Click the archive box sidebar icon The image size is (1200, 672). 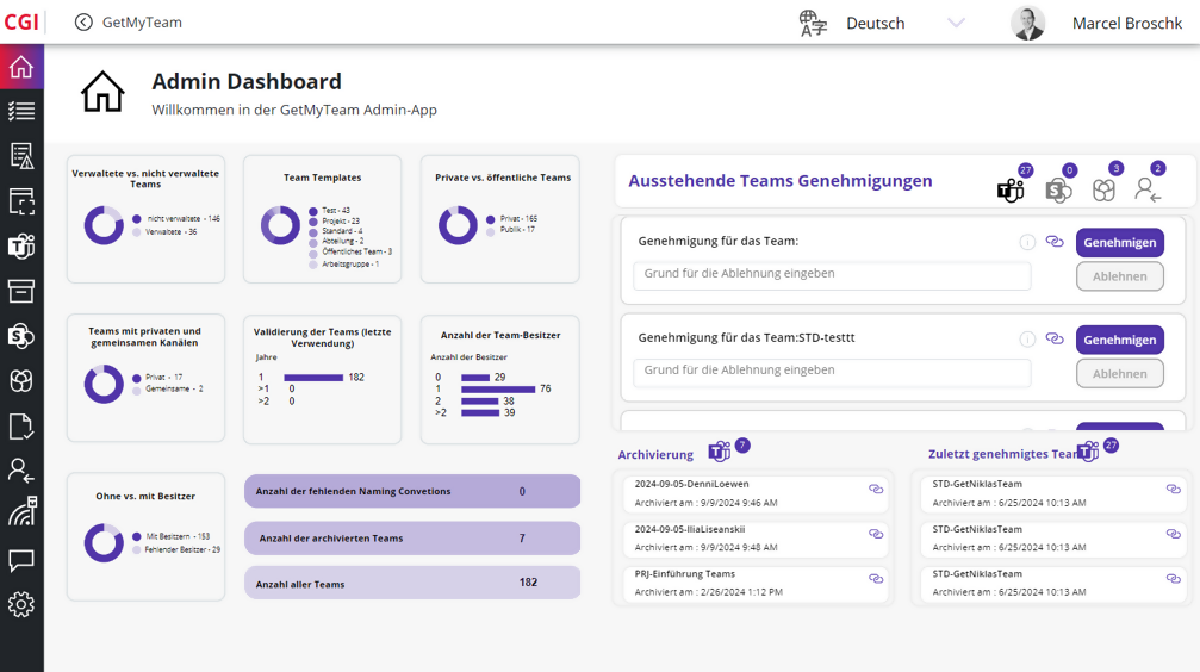pos(21,290)
